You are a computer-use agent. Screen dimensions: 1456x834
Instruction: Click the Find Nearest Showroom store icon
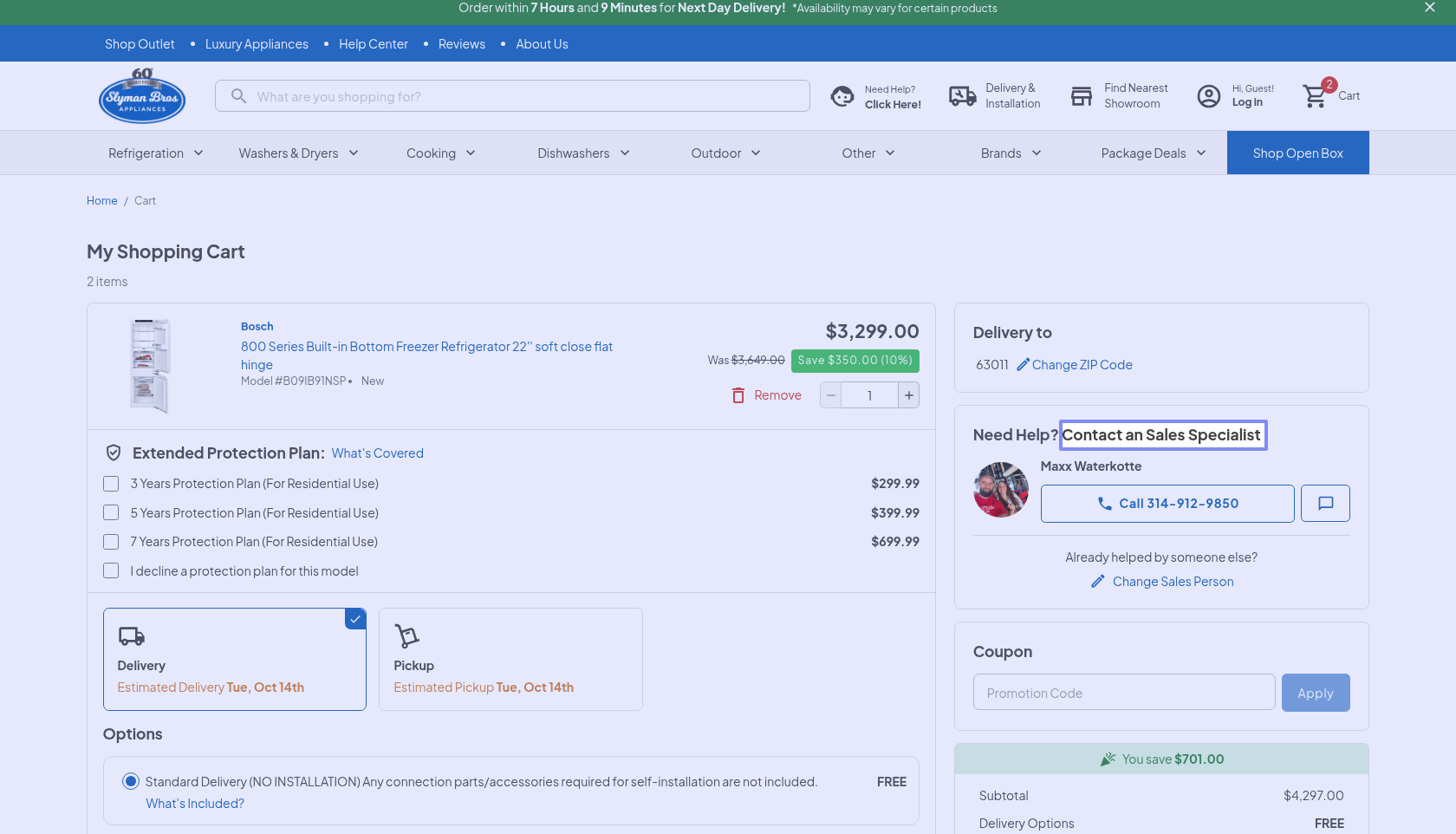click(x=1081, y=96)
